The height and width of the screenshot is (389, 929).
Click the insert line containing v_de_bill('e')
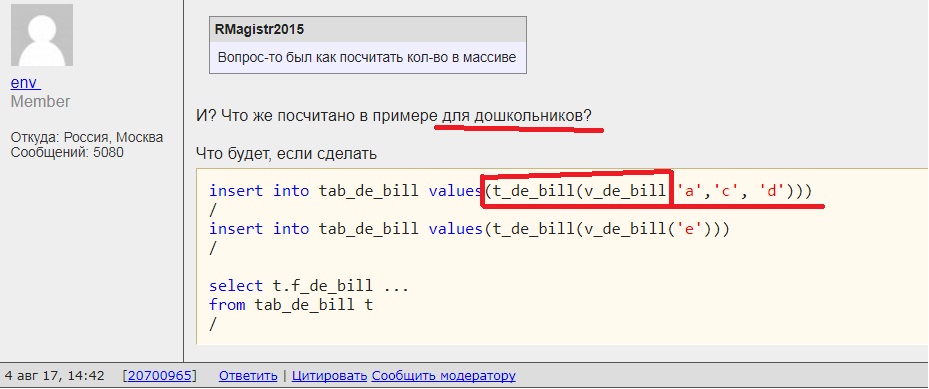tap(469, 229)
